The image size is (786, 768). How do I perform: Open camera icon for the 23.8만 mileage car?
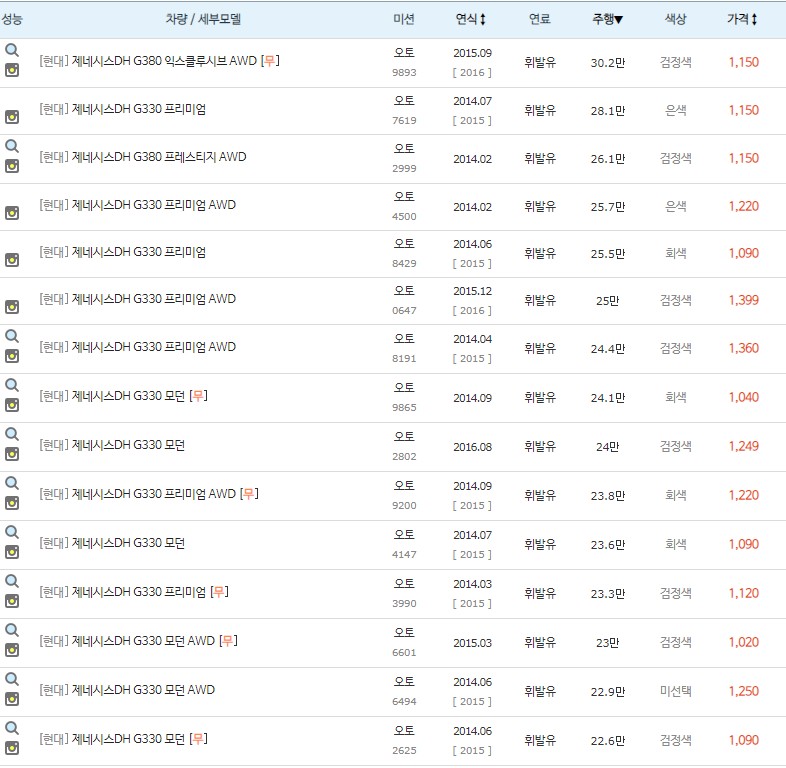point(12,503)
